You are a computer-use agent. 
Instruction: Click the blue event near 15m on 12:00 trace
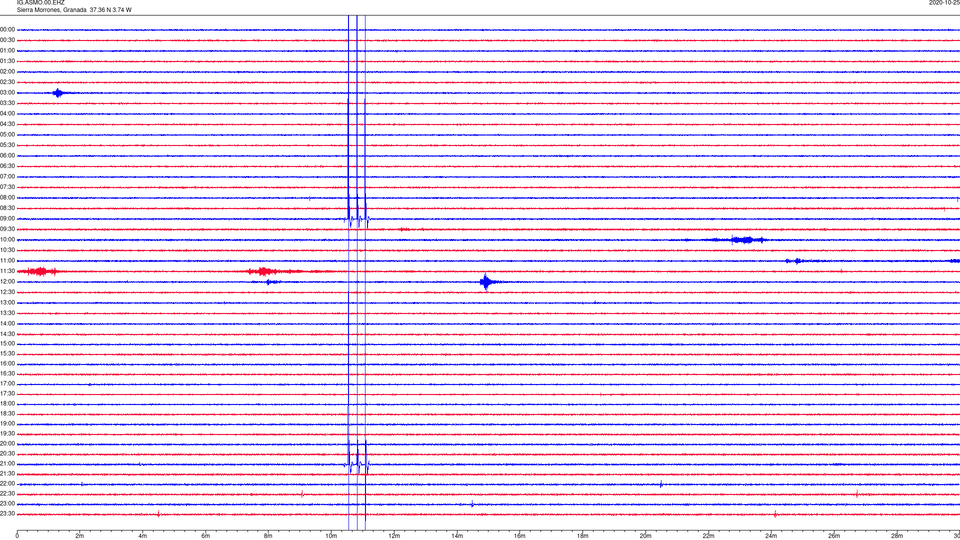click(486, 282)
